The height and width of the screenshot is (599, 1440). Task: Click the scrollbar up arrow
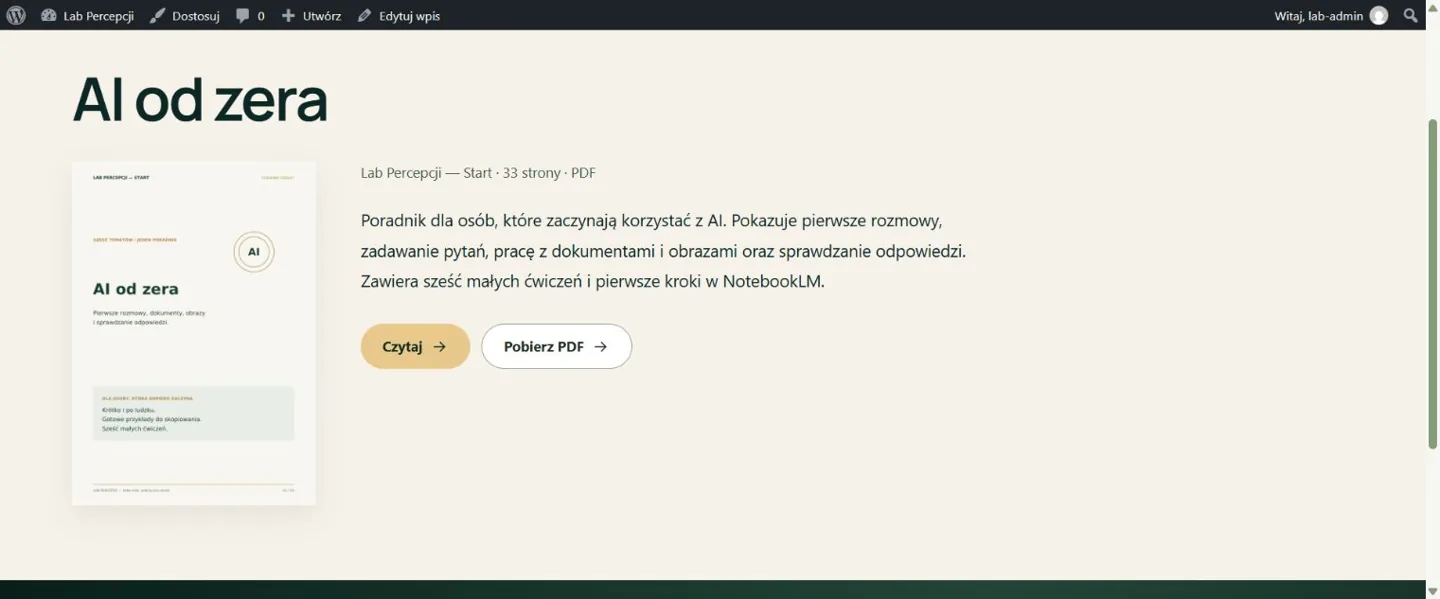(x=1433, y=9)
